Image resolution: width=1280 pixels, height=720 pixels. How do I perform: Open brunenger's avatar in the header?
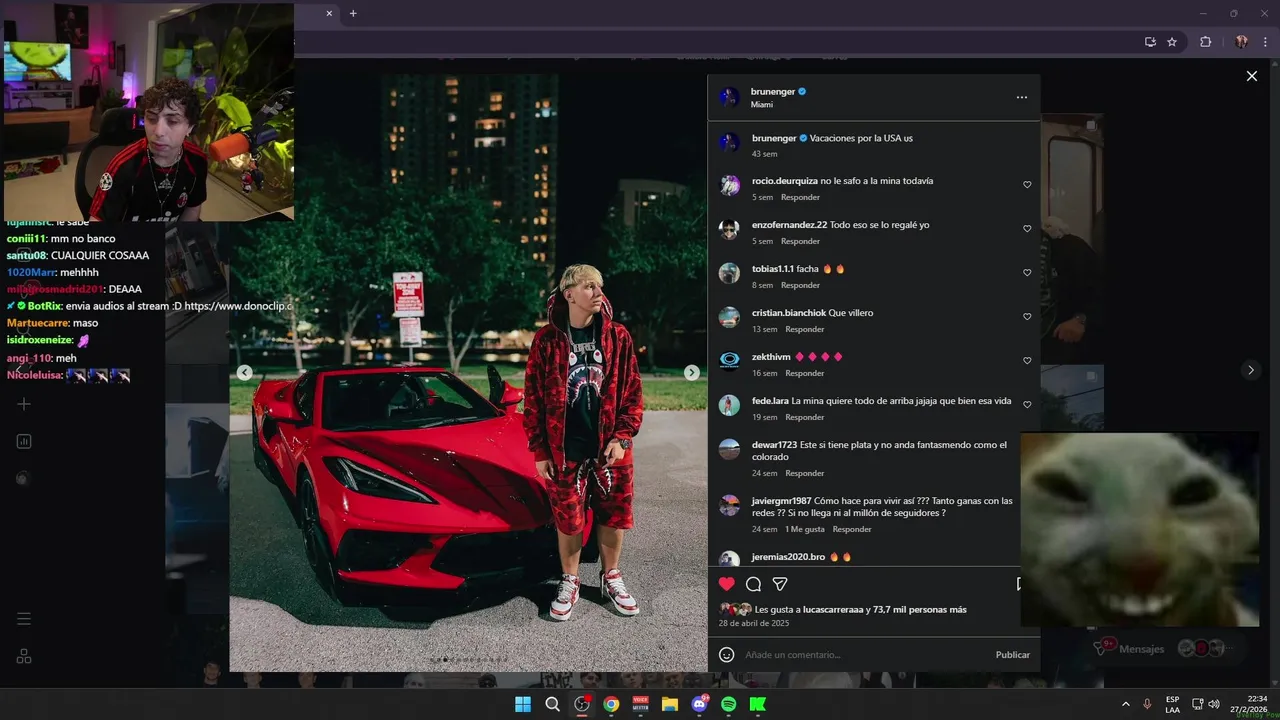coord(729,97)
